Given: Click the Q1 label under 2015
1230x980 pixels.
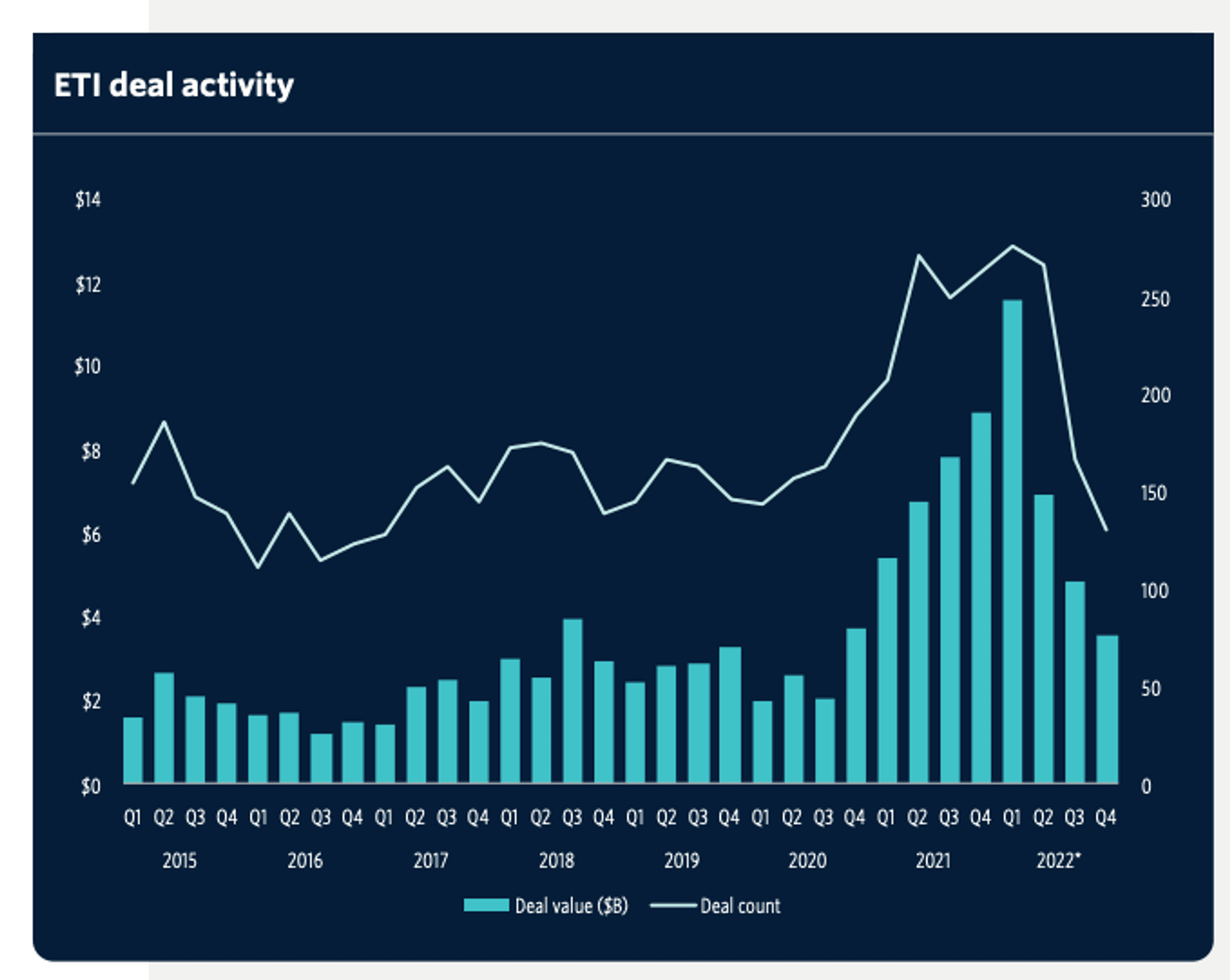Looking at the screenshot, I should click(x=132, y=818).
